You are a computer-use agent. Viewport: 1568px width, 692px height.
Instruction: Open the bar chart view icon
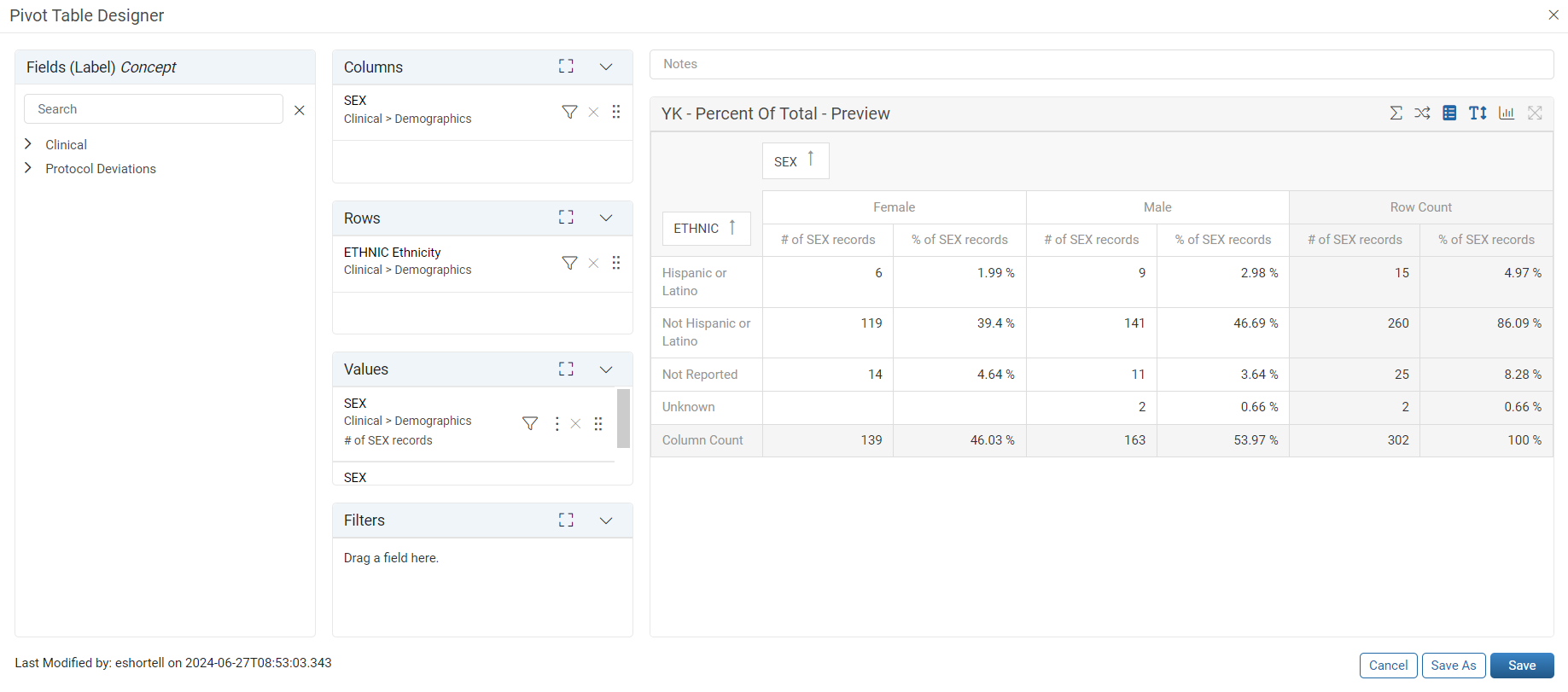click(1507, 113)
